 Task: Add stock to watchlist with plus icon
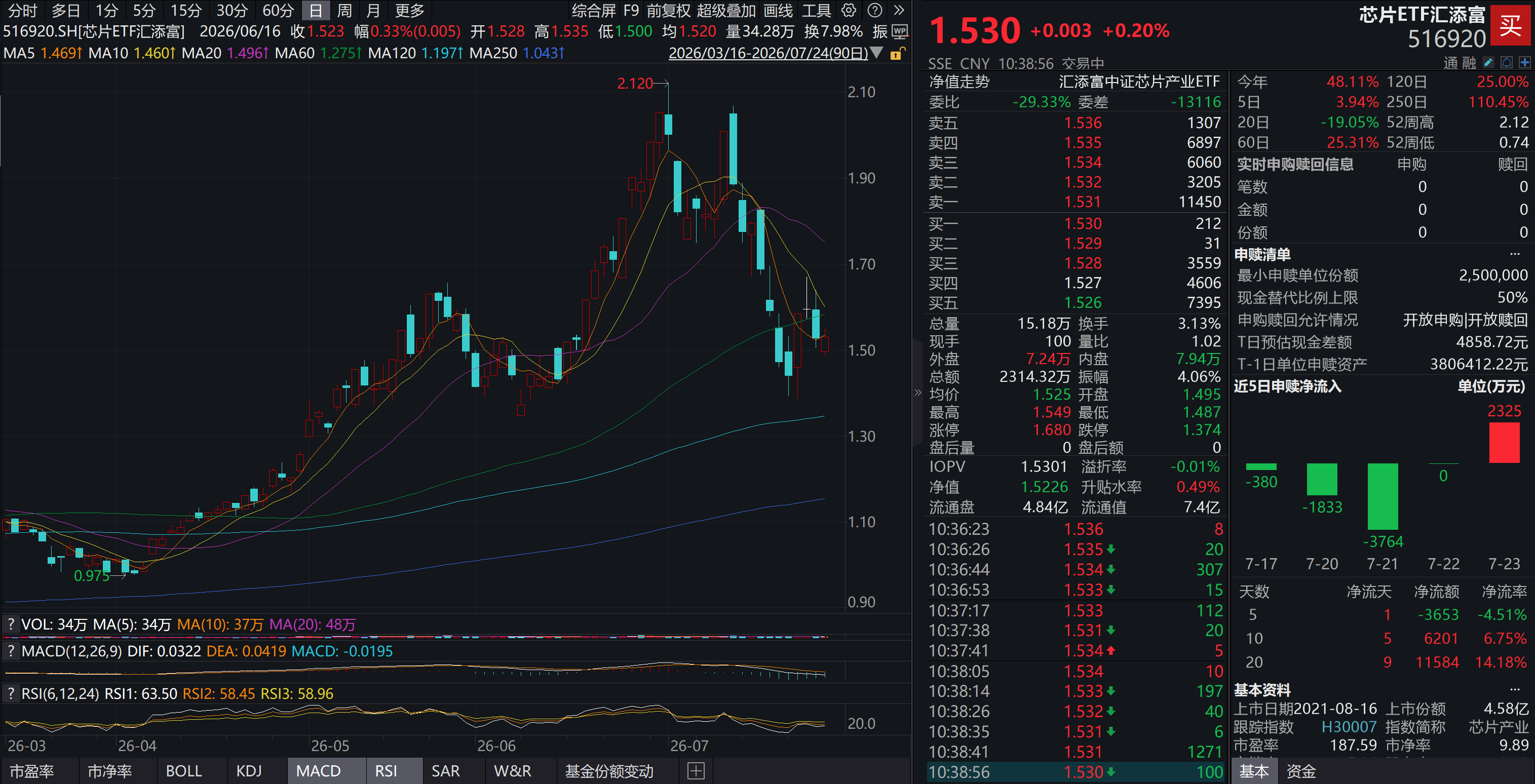pos(1525,63)
